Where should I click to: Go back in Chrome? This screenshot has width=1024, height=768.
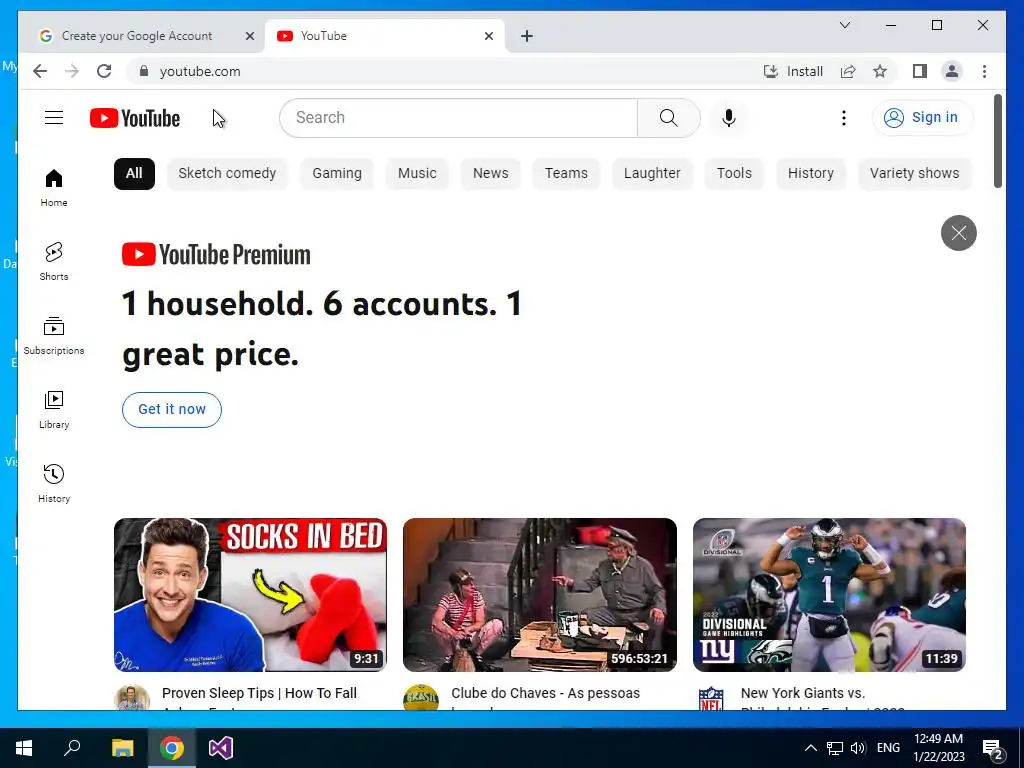click(40, 71)
